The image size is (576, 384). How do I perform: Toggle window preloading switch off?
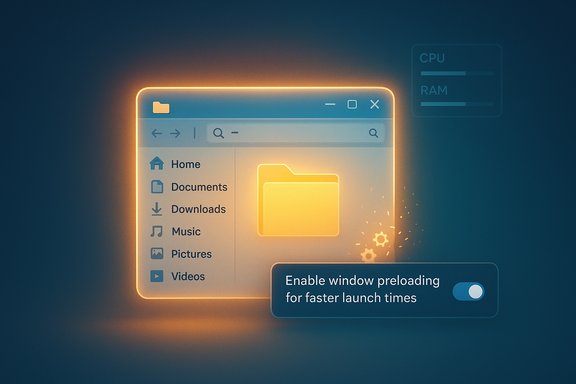468,292
